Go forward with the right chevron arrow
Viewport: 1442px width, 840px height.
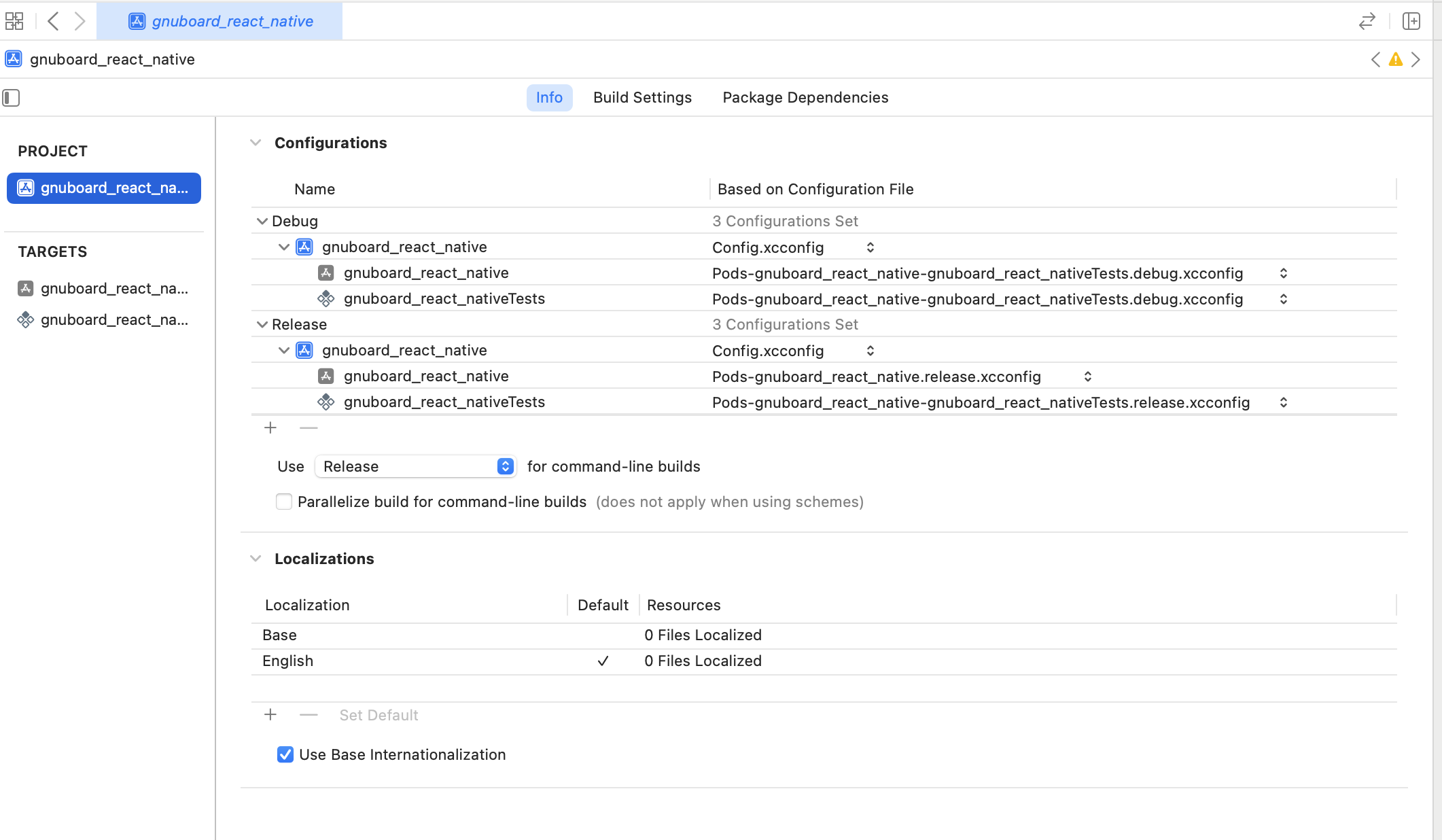[80, 21]
